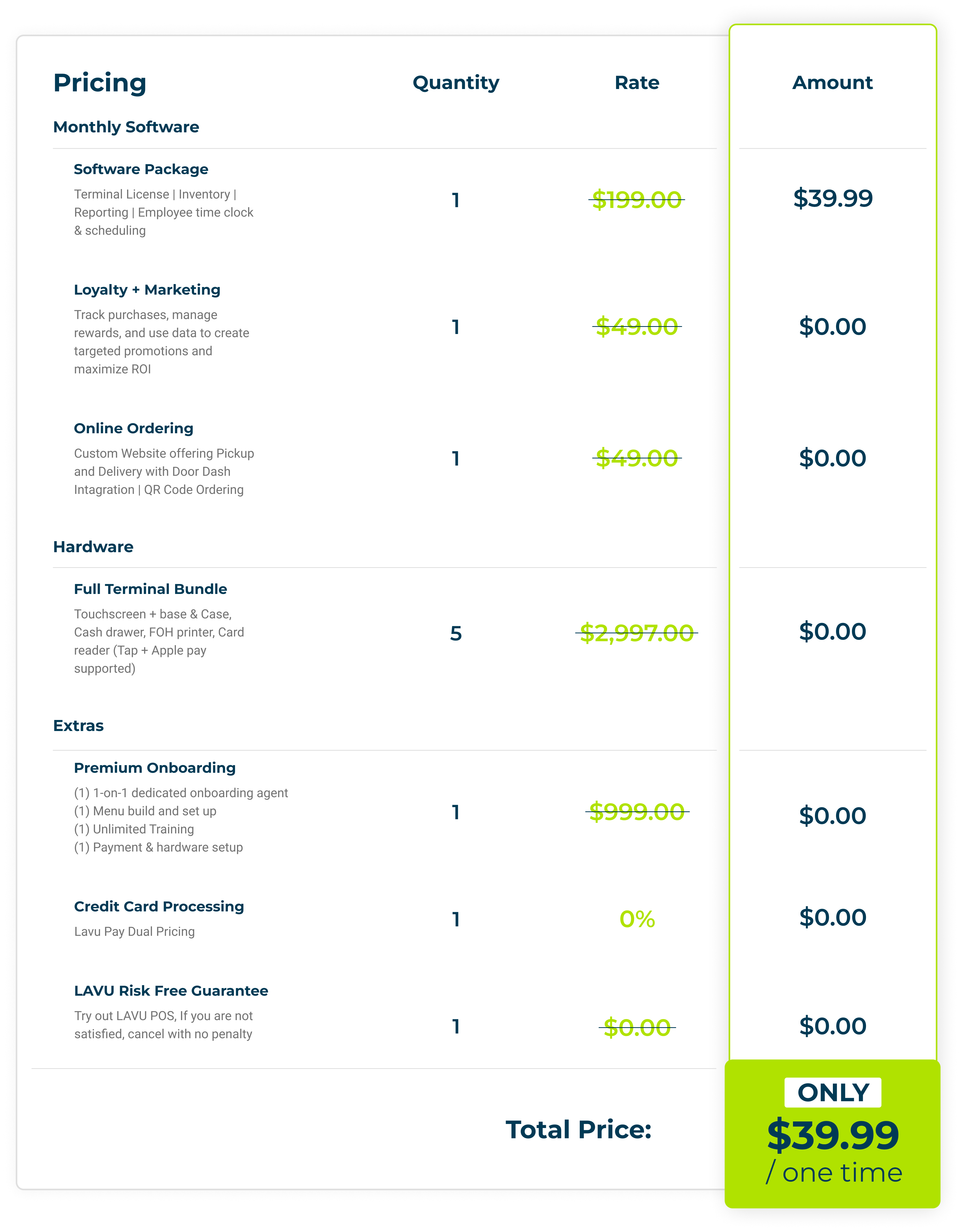The width and height of the screenshot is (961, 1232).
Task: Open the Online Ordering item
Action: click(134, 429)
